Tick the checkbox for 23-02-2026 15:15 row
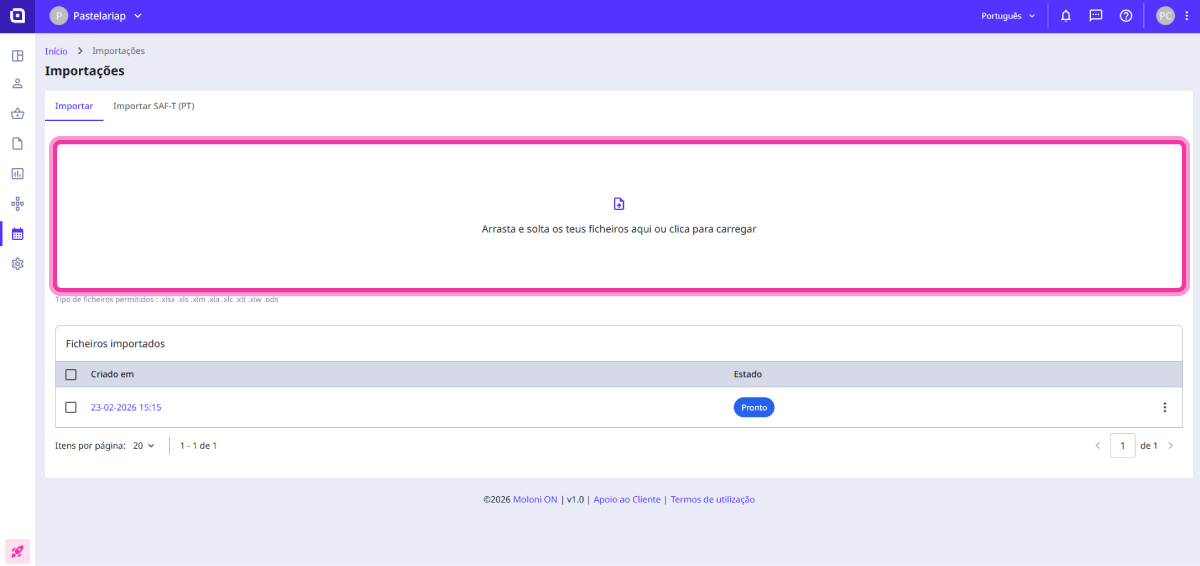Viewport: 1200px width, 566px height. pyautogui.click(x=71, y=407)
